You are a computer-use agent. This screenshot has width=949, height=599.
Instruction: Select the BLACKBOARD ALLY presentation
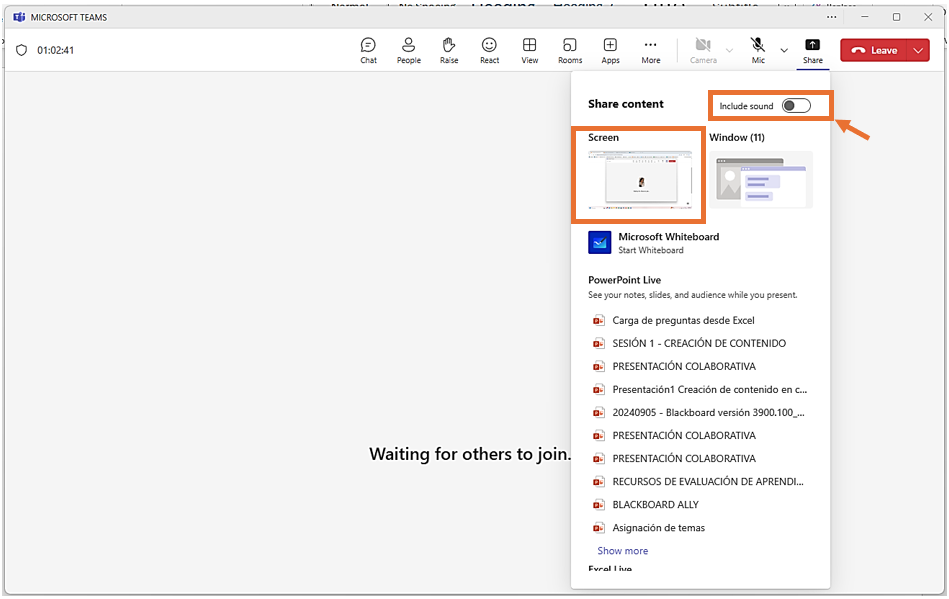pos(655,505)
